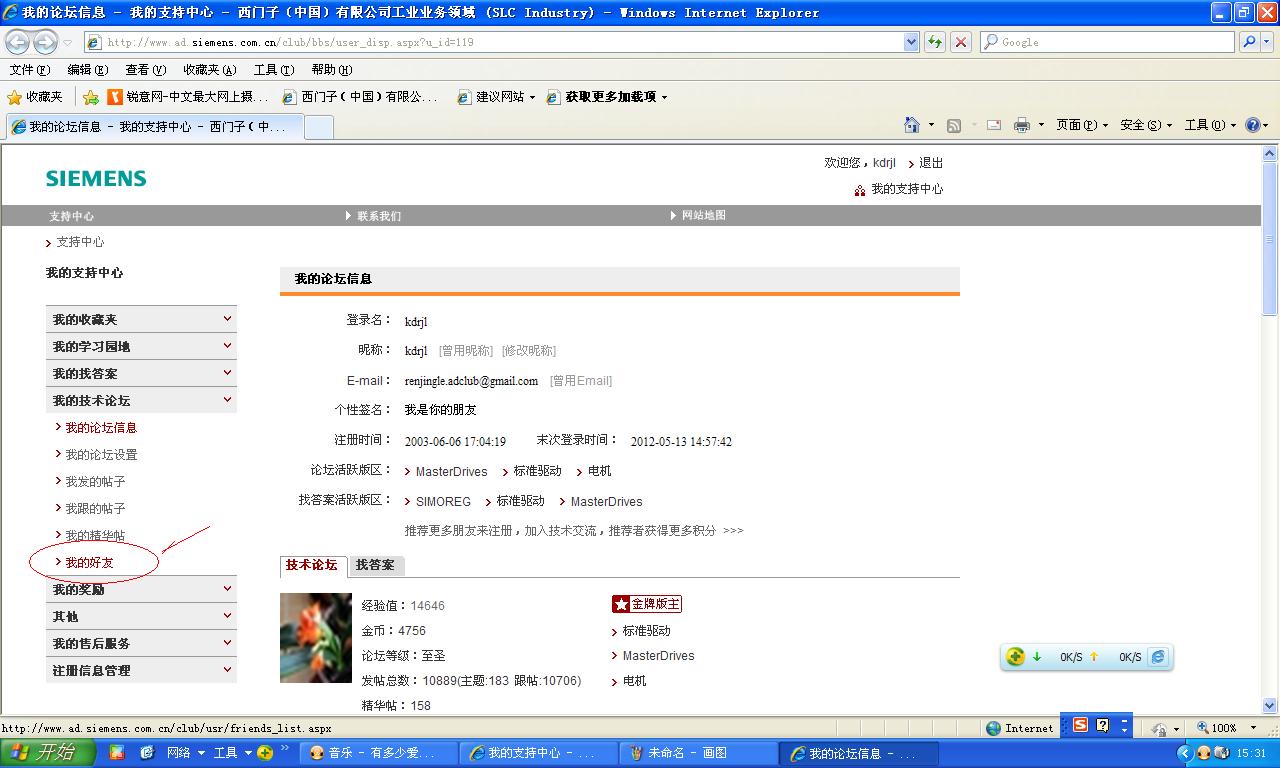The width and height of the screenshot is (1280, 768).
Task: Click the IE icon on floating speed widget
Action: click(x=1158, y=657)
